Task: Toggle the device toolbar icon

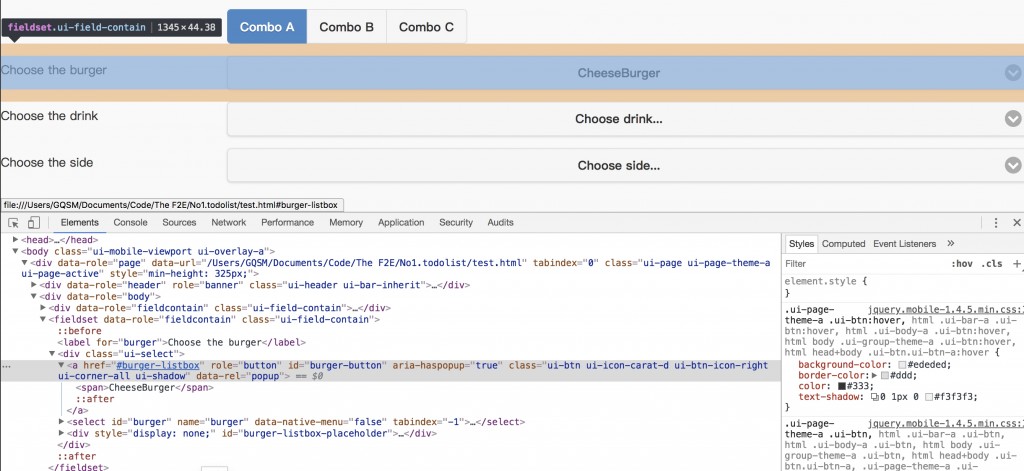Action: click(34, 223)
